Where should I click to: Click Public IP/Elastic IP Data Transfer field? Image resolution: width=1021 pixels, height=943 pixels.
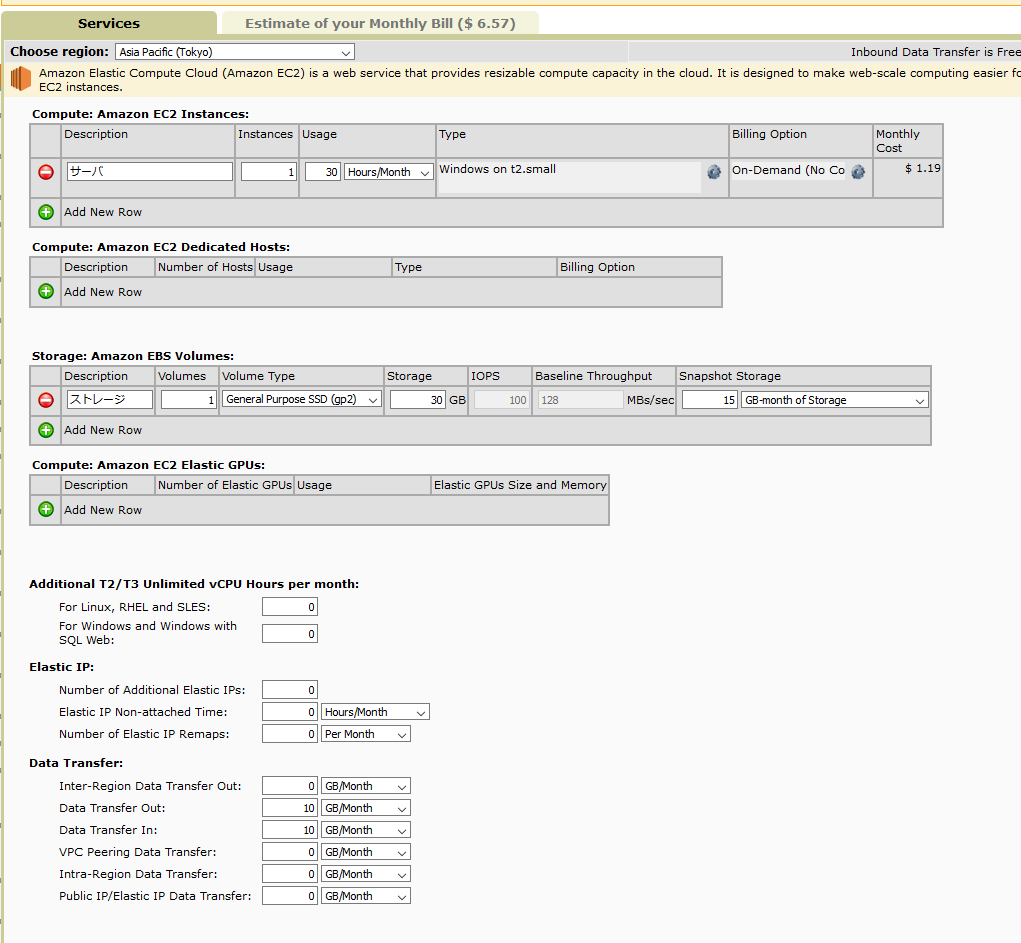[290, 897]
